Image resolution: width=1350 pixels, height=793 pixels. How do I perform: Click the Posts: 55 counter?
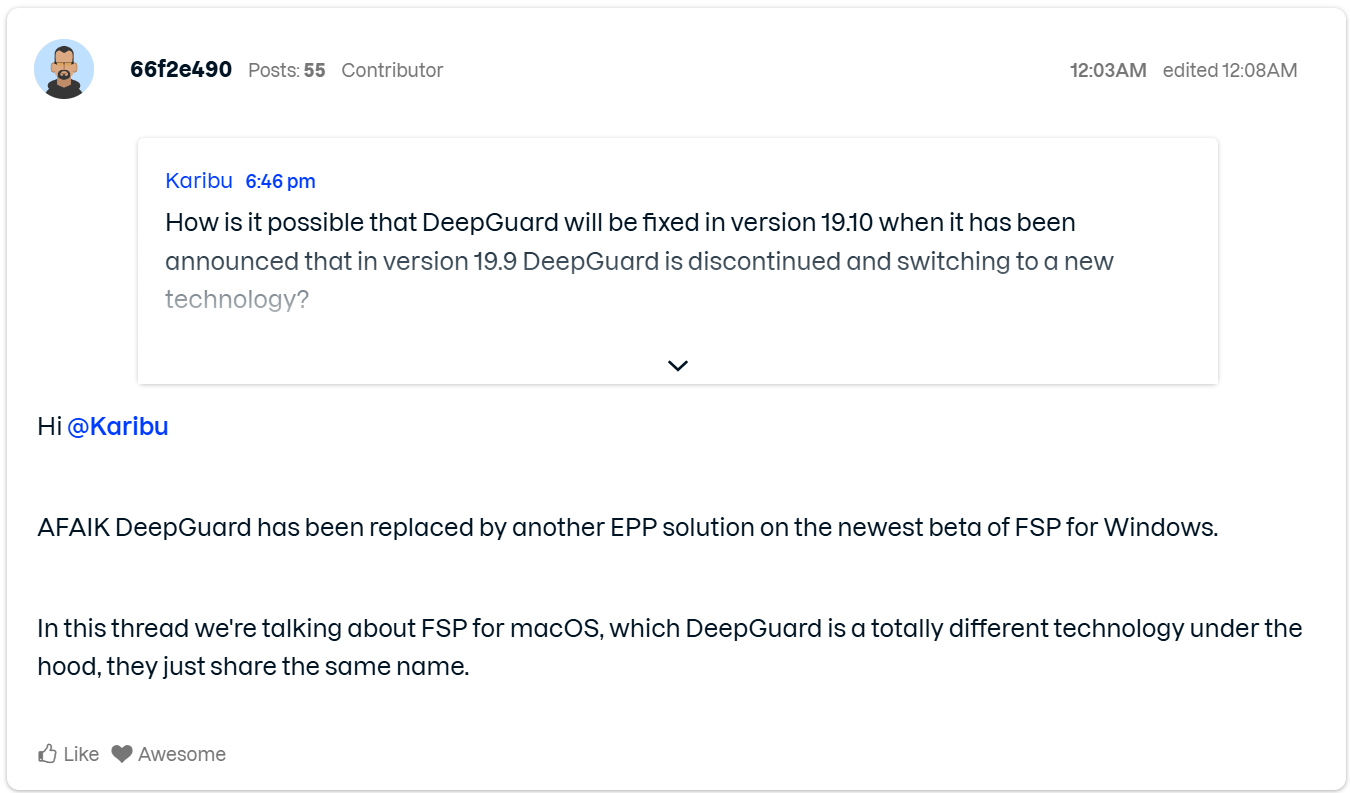(x=287, y=70)
